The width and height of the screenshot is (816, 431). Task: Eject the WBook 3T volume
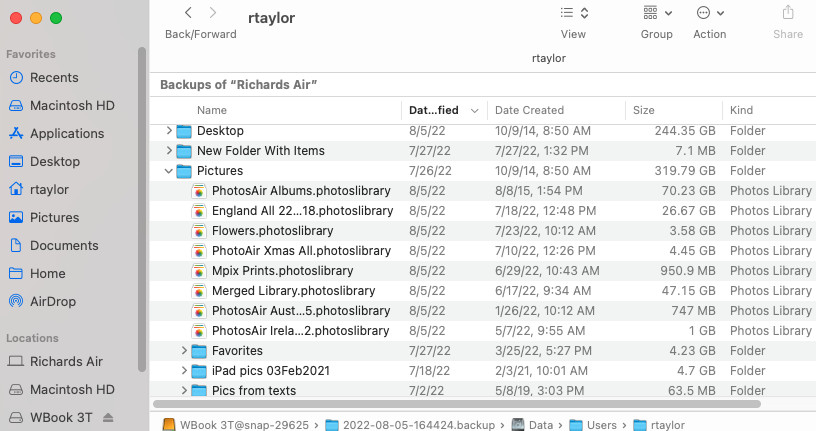pos(108,417)
